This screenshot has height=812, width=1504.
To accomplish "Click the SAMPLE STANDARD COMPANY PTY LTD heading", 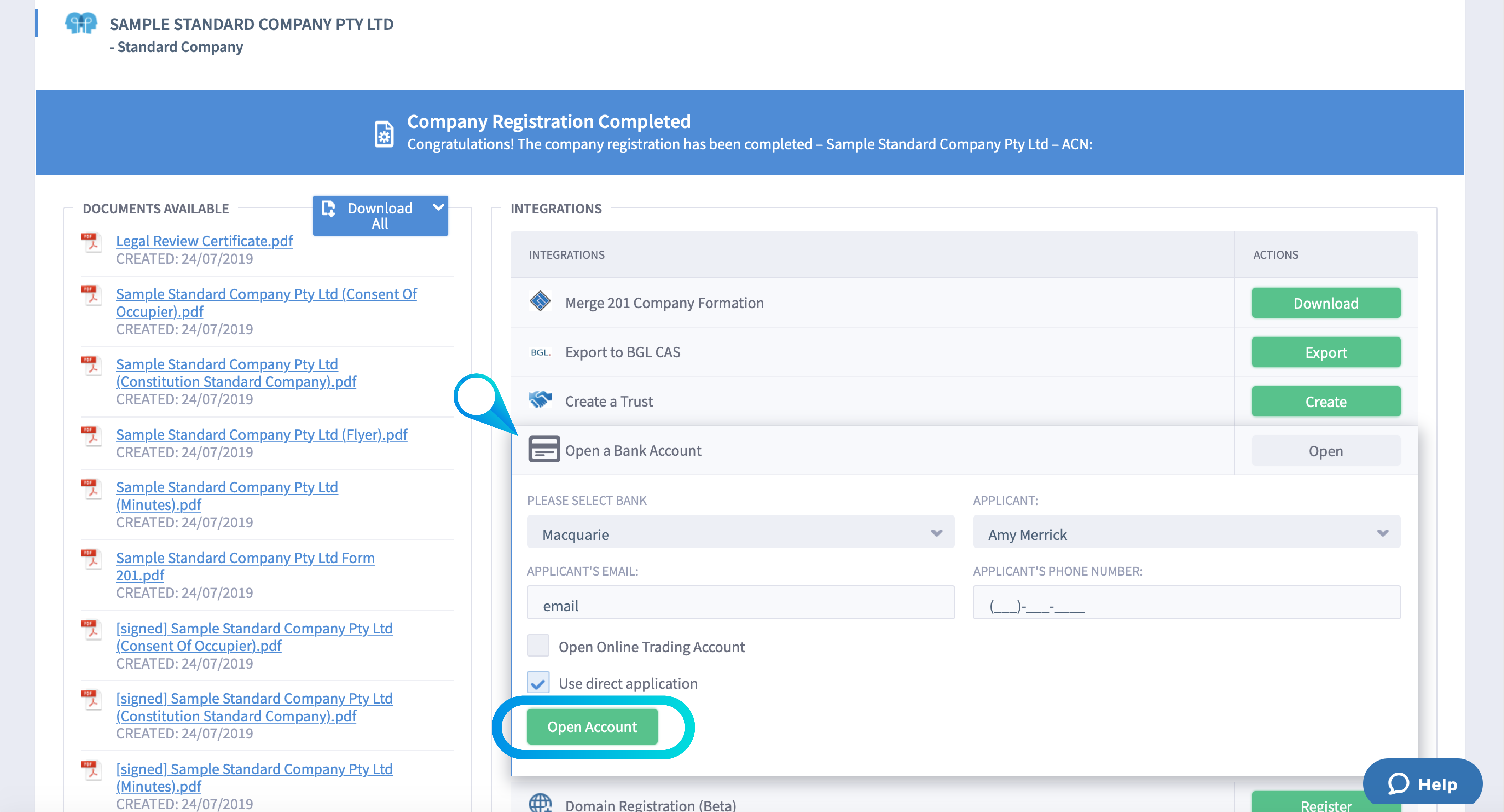I will [x=252, y=24].
